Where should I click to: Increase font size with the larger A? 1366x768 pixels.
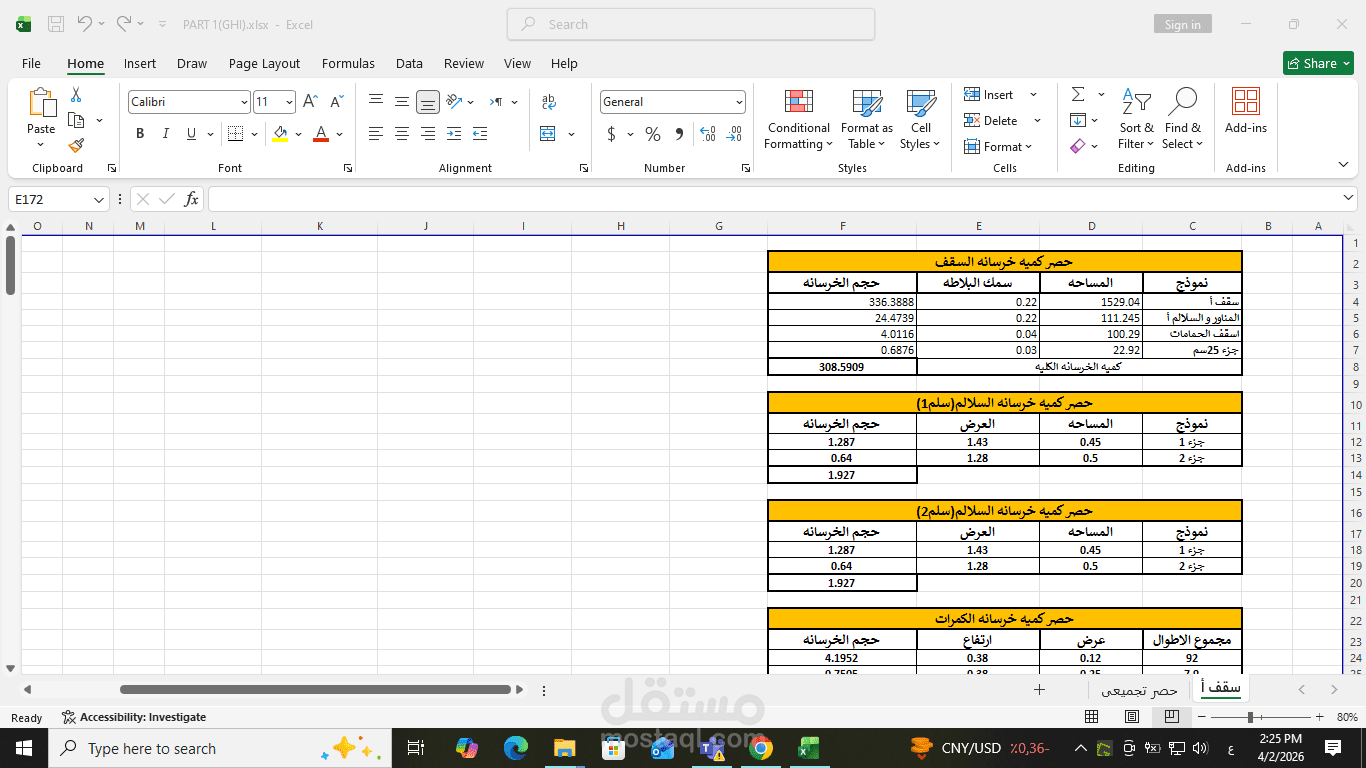tap(310, 102)
